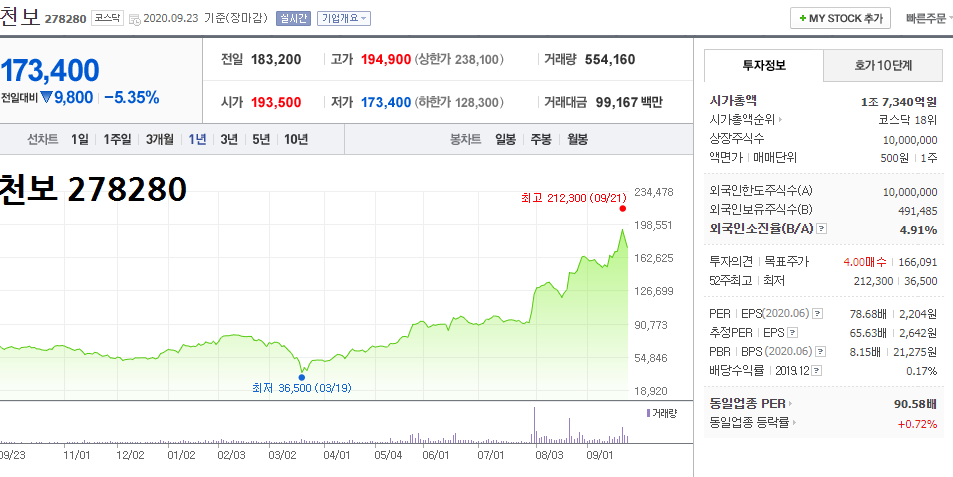
Task: Click the 거래량 value 554,160
Action: pyautogui.click(x=610, y=60)
